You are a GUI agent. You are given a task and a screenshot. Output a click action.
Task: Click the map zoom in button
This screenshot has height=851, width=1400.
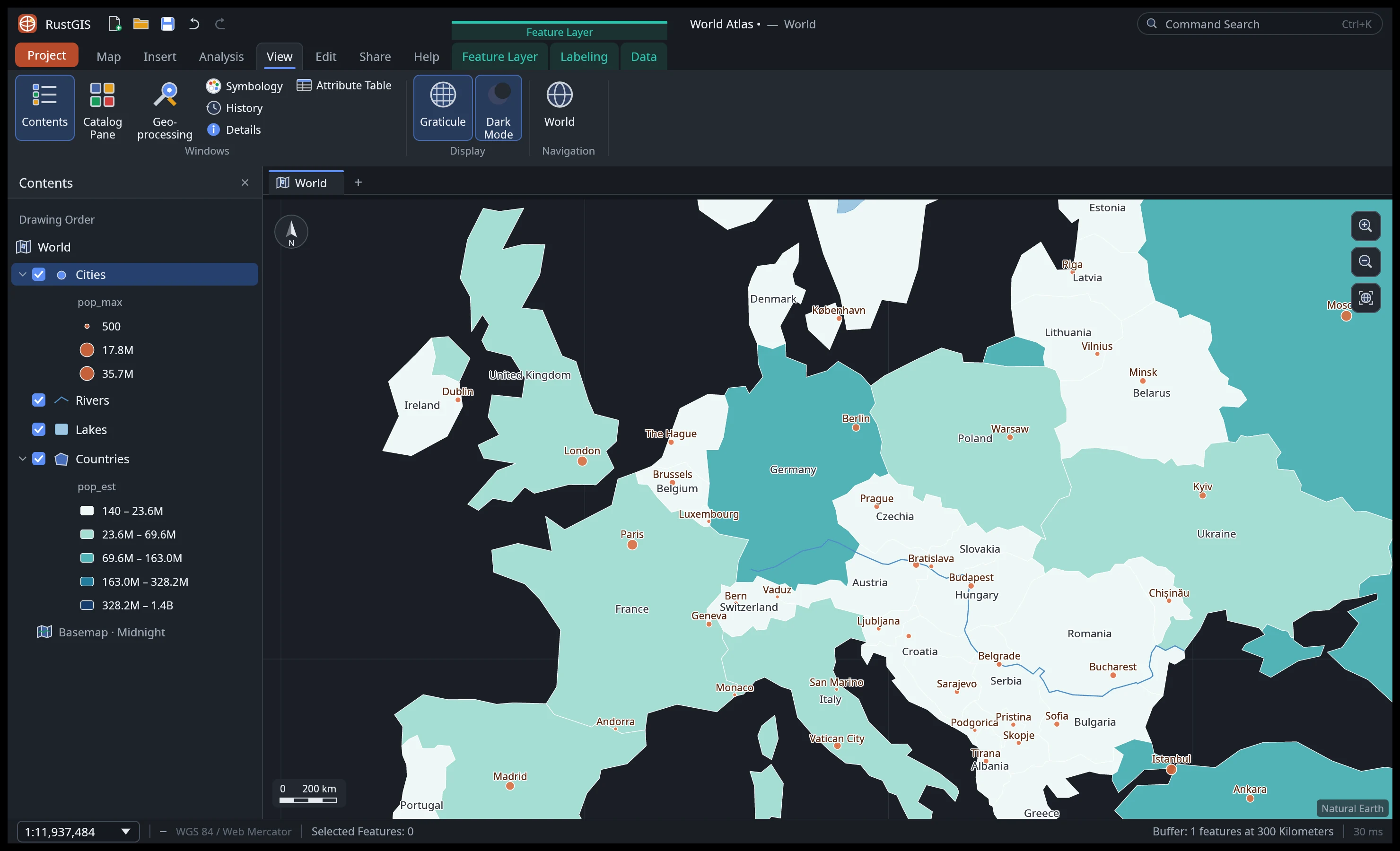click(x=1365, y=226)
